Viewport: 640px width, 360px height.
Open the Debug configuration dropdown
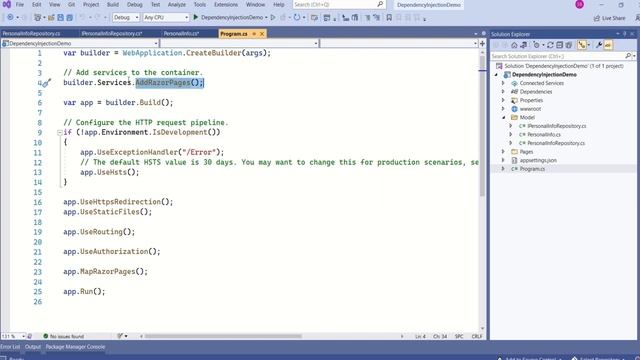[x=126, y=18]
